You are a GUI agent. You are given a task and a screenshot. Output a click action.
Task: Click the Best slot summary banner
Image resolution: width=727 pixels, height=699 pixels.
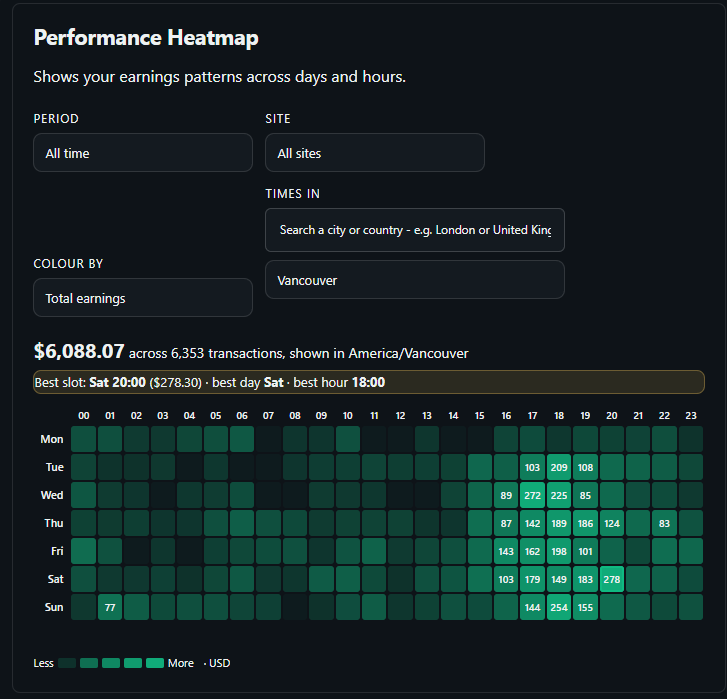(x=369, y=382)
